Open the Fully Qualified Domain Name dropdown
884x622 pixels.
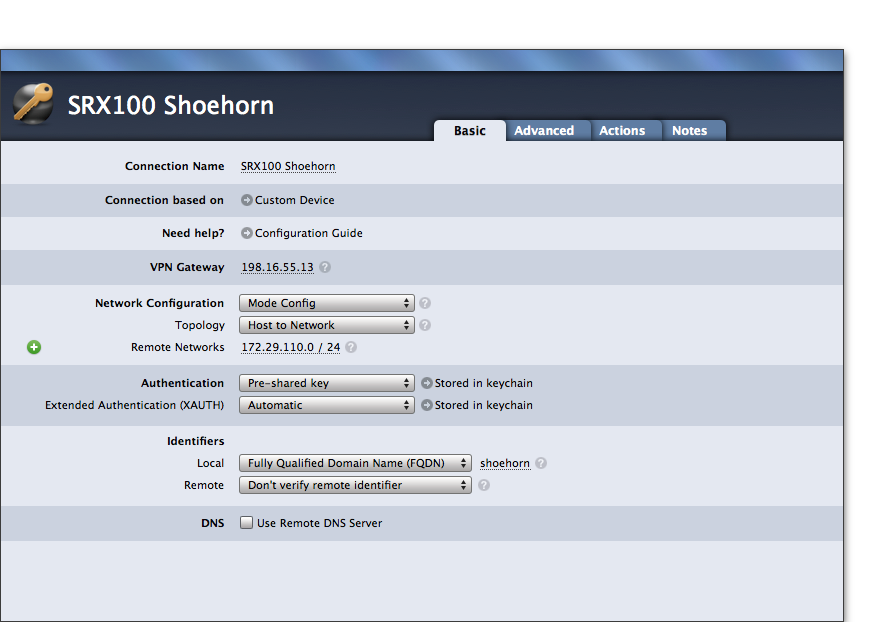355,463
